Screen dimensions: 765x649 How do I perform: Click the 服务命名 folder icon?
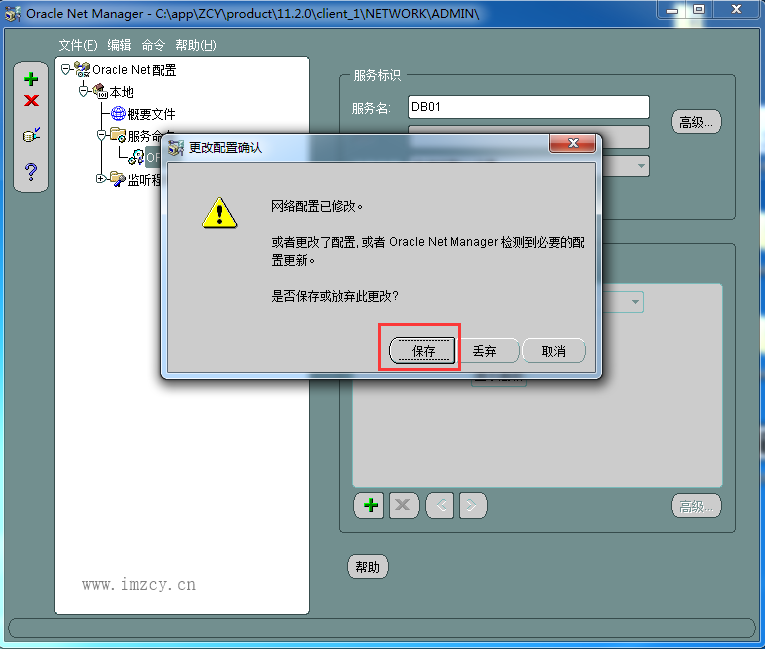[x=118, y=135]
